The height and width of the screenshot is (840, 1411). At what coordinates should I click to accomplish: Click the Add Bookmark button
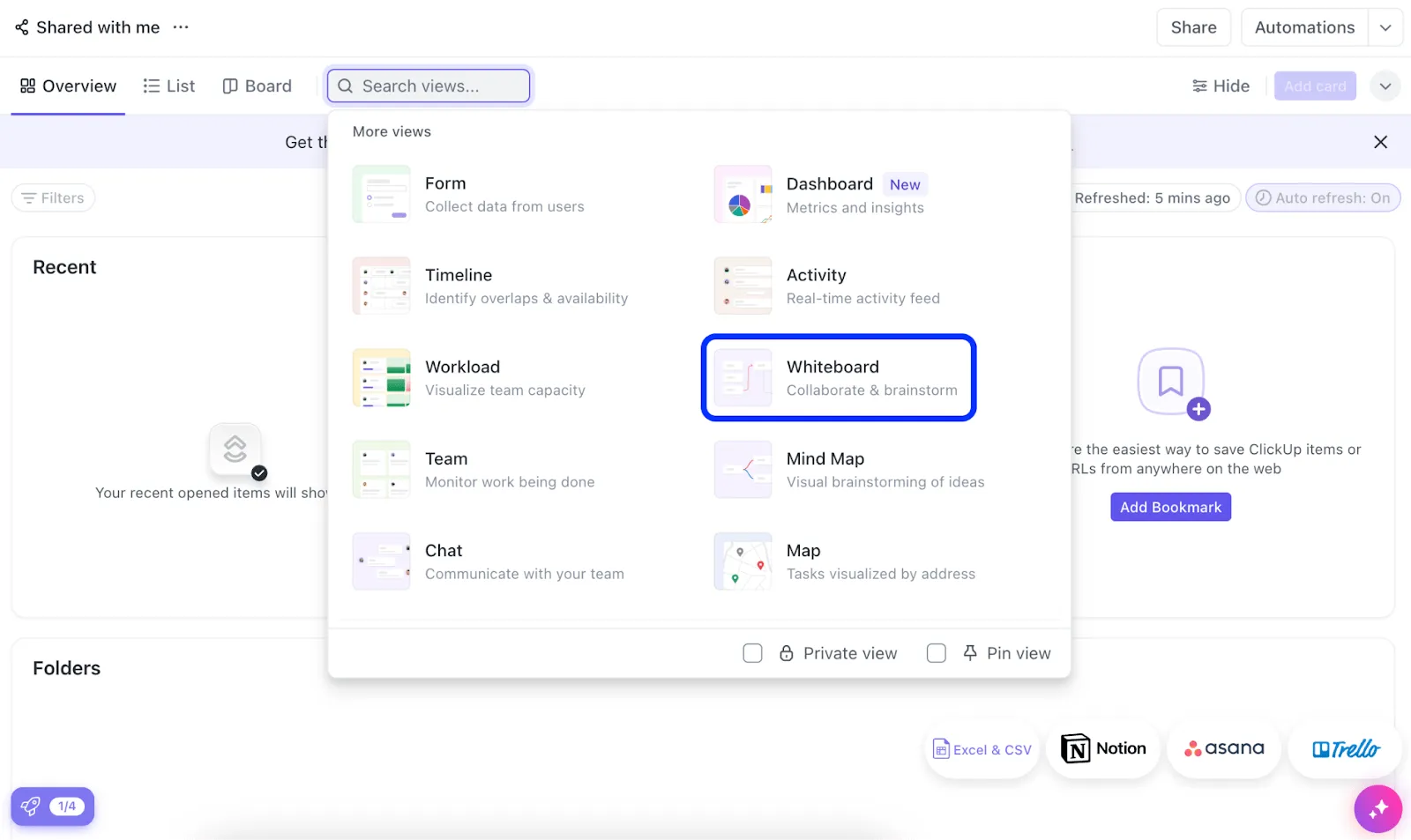tap(1170, 507)
